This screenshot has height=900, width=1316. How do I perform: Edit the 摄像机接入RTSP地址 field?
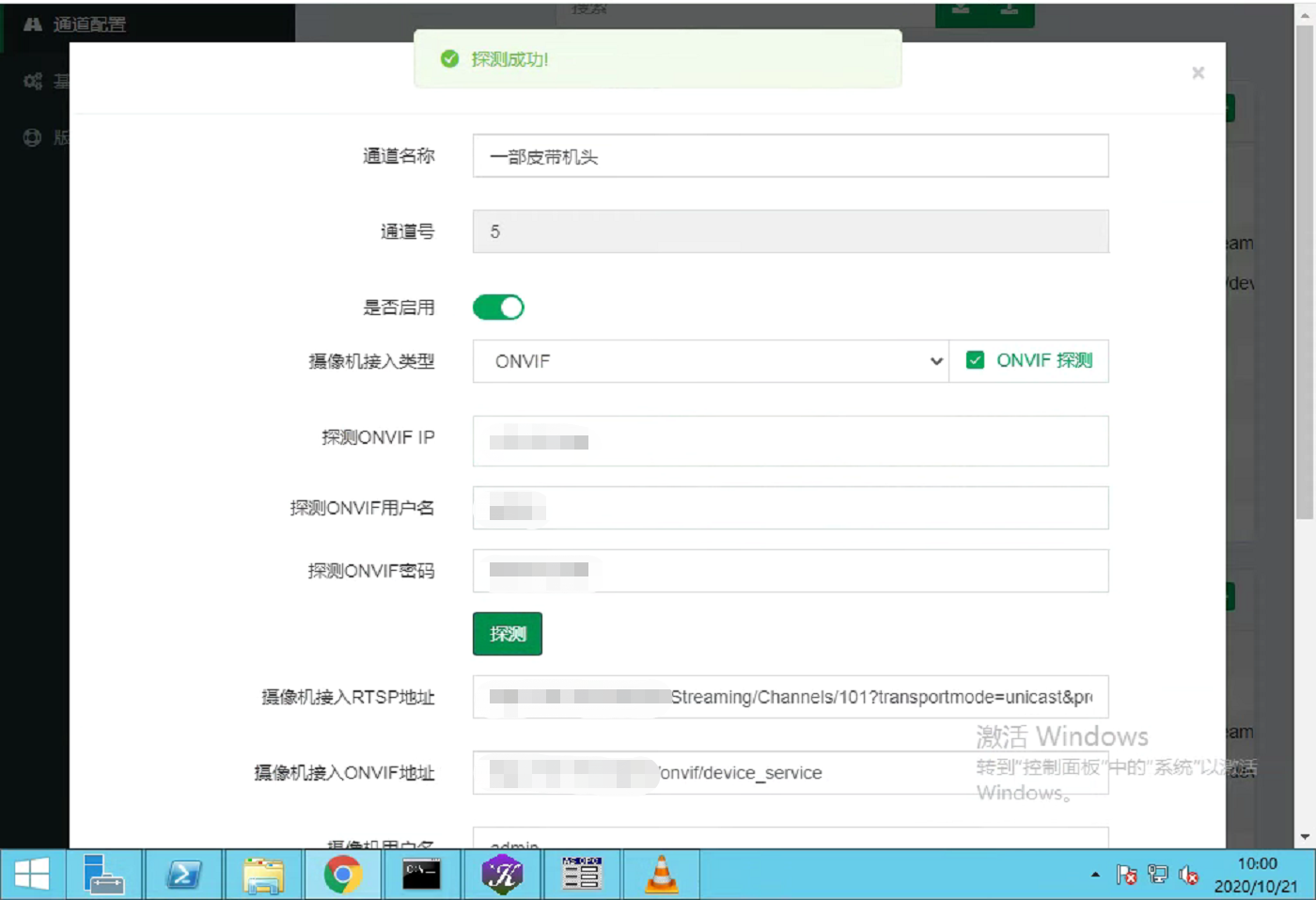click(791, 697)
